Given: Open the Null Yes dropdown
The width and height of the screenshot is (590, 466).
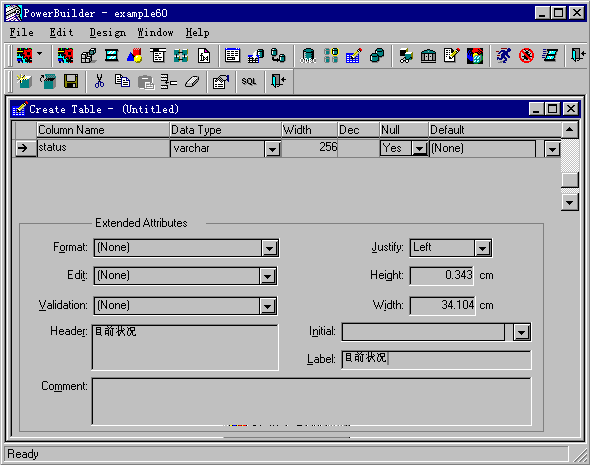Looking at the screenshot, I should [x=419, y=149].
